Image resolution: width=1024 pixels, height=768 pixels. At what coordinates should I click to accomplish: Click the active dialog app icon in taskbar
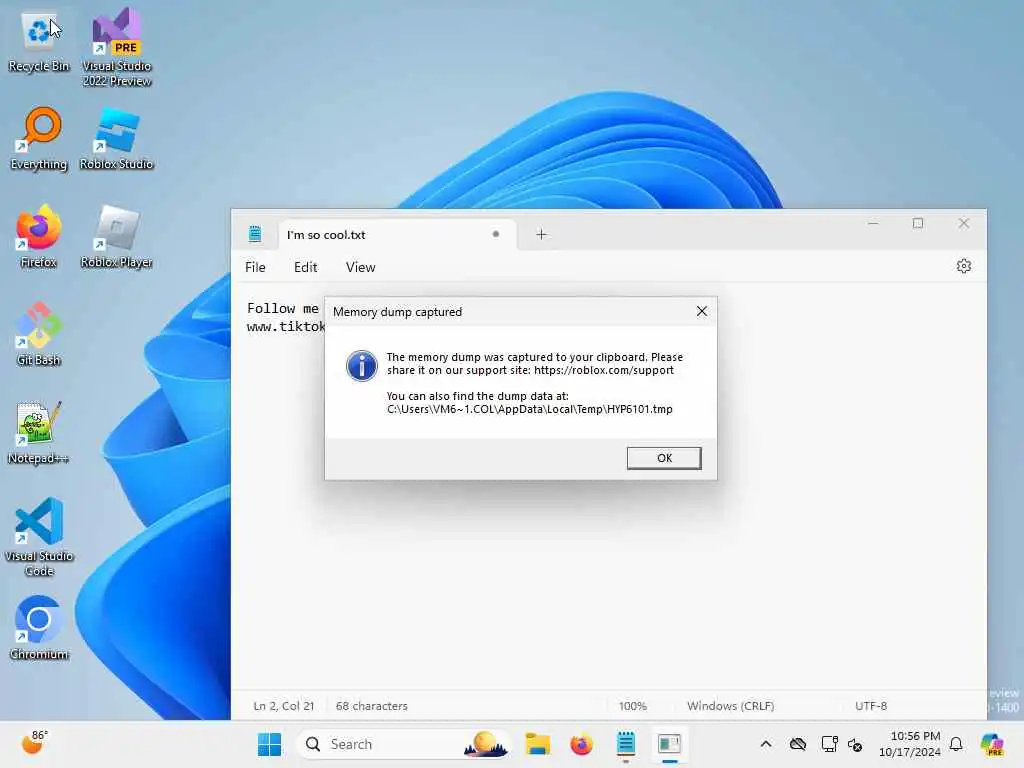point(669,744)
